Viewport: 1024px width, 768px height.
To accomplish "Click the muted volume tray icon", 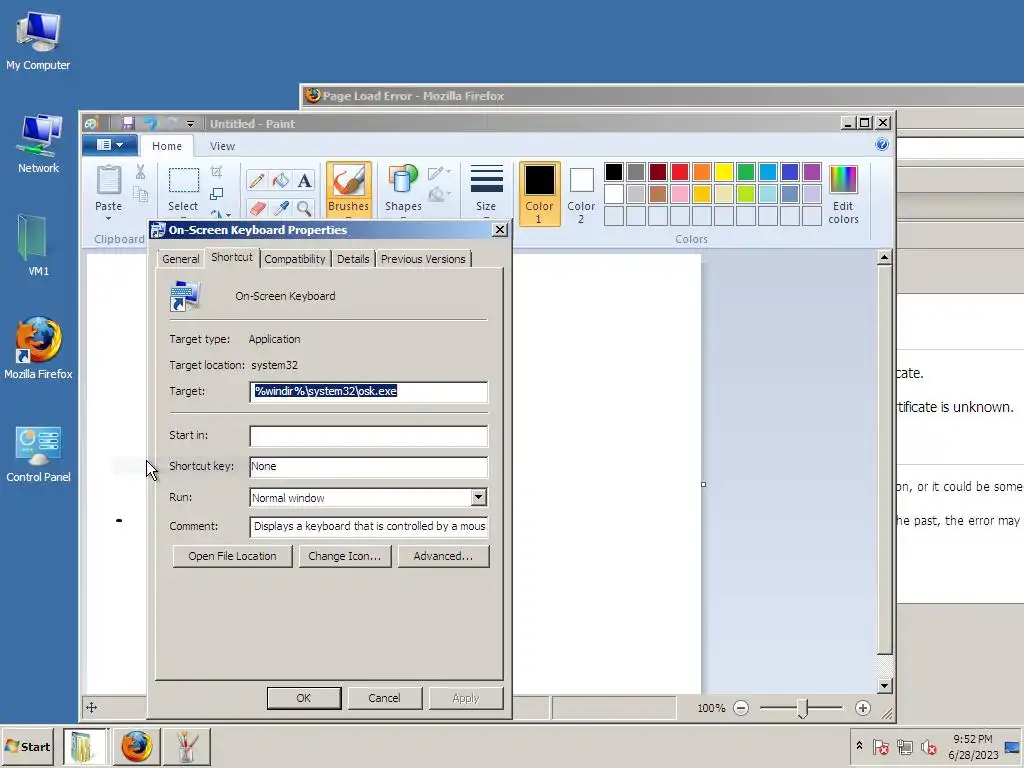I will [x=929, y=746].
